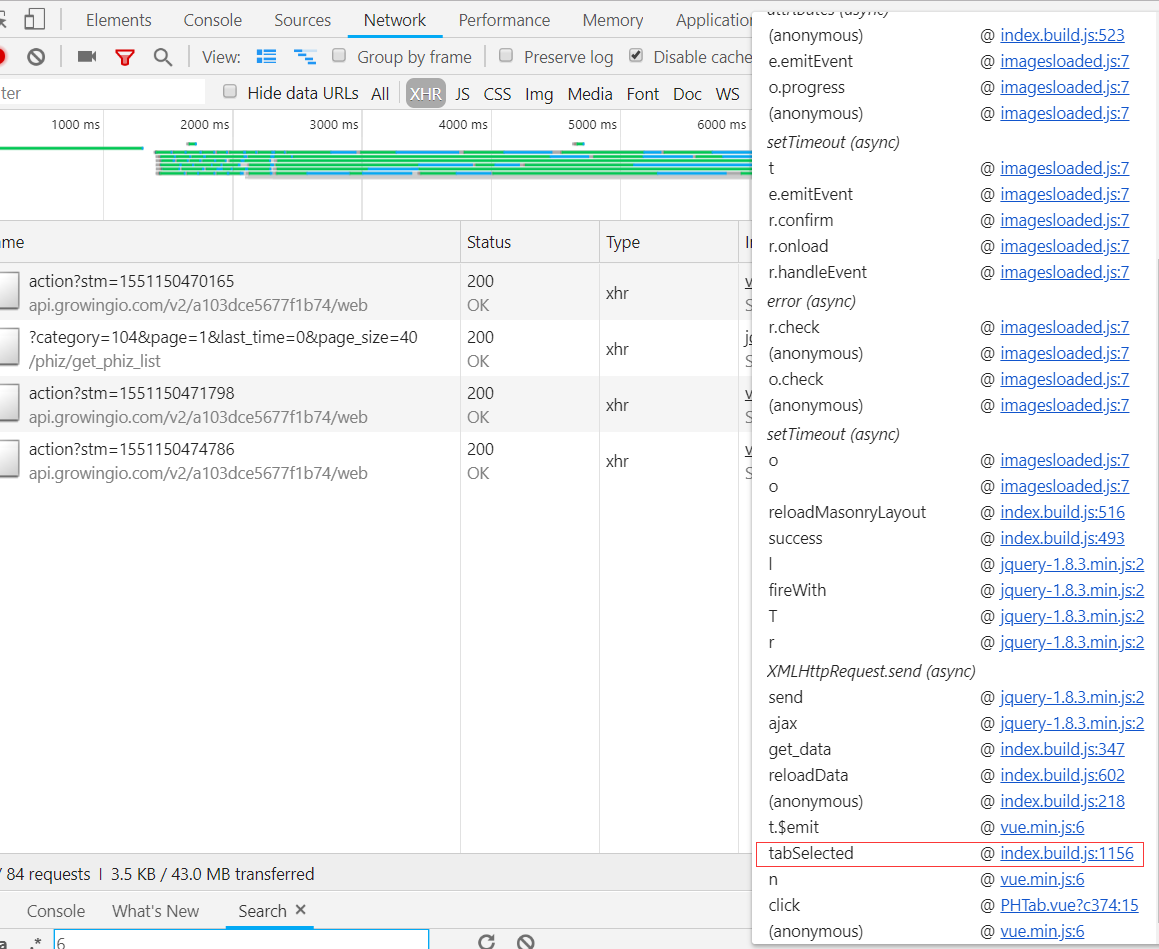1159x949 pixels.
Task: Open index.build.js:347 get_data link
Action: [x=1062, y=749]
